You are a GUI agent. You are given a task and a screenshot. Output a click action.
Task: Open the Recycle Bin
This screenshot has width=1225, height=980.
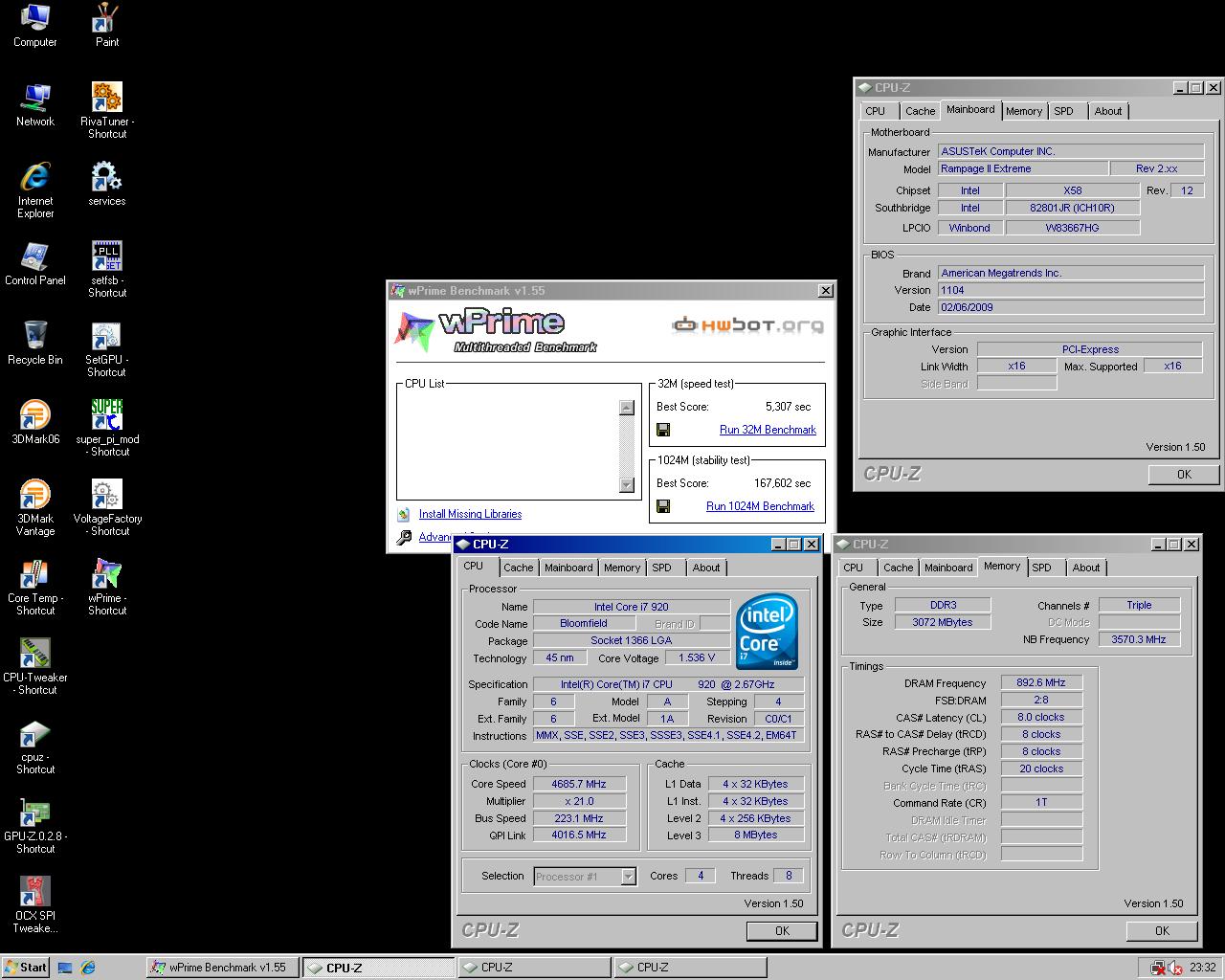tap(35, 344)
